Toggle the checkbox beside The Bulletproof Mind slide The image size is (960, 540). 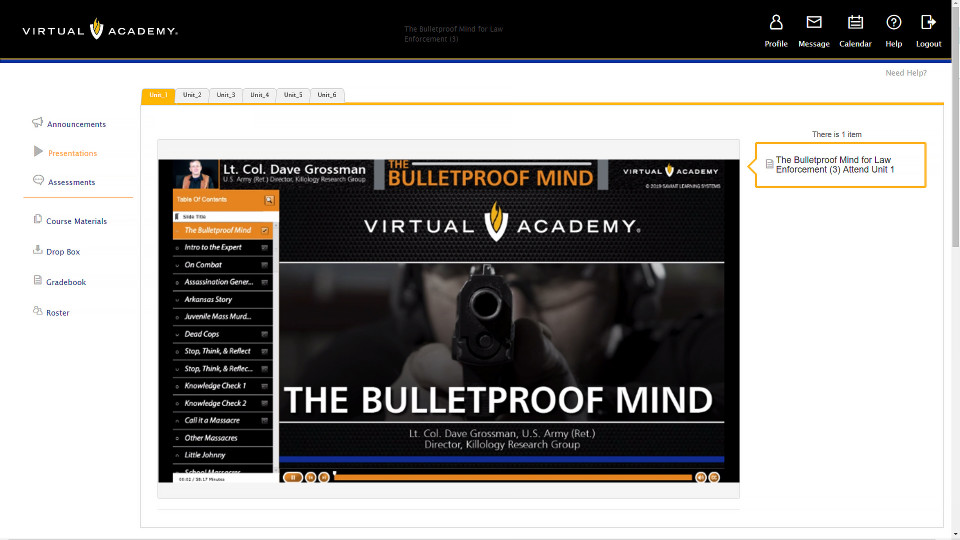click(x=265, y=230)
